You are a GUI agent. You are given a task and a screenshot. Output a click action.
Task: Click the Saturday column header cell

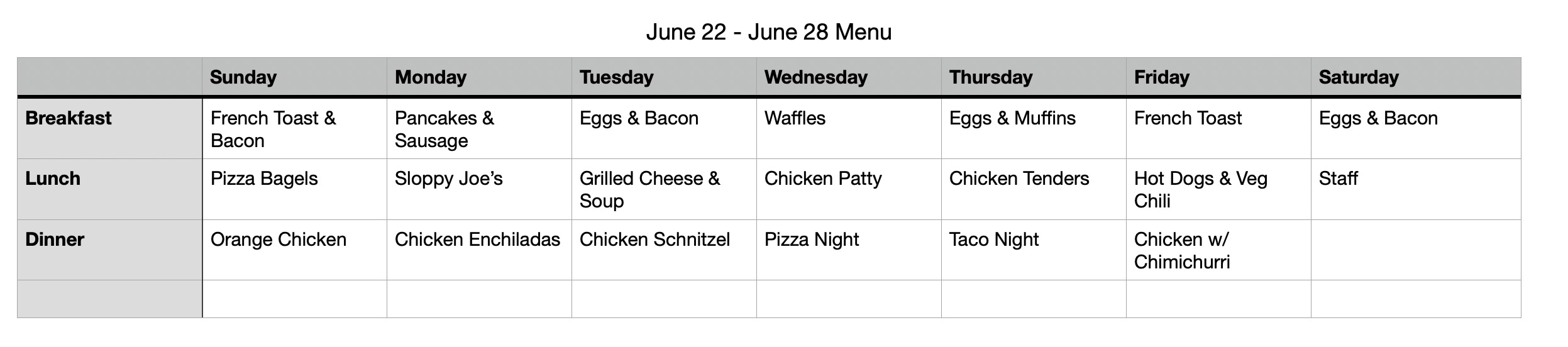1416,77
